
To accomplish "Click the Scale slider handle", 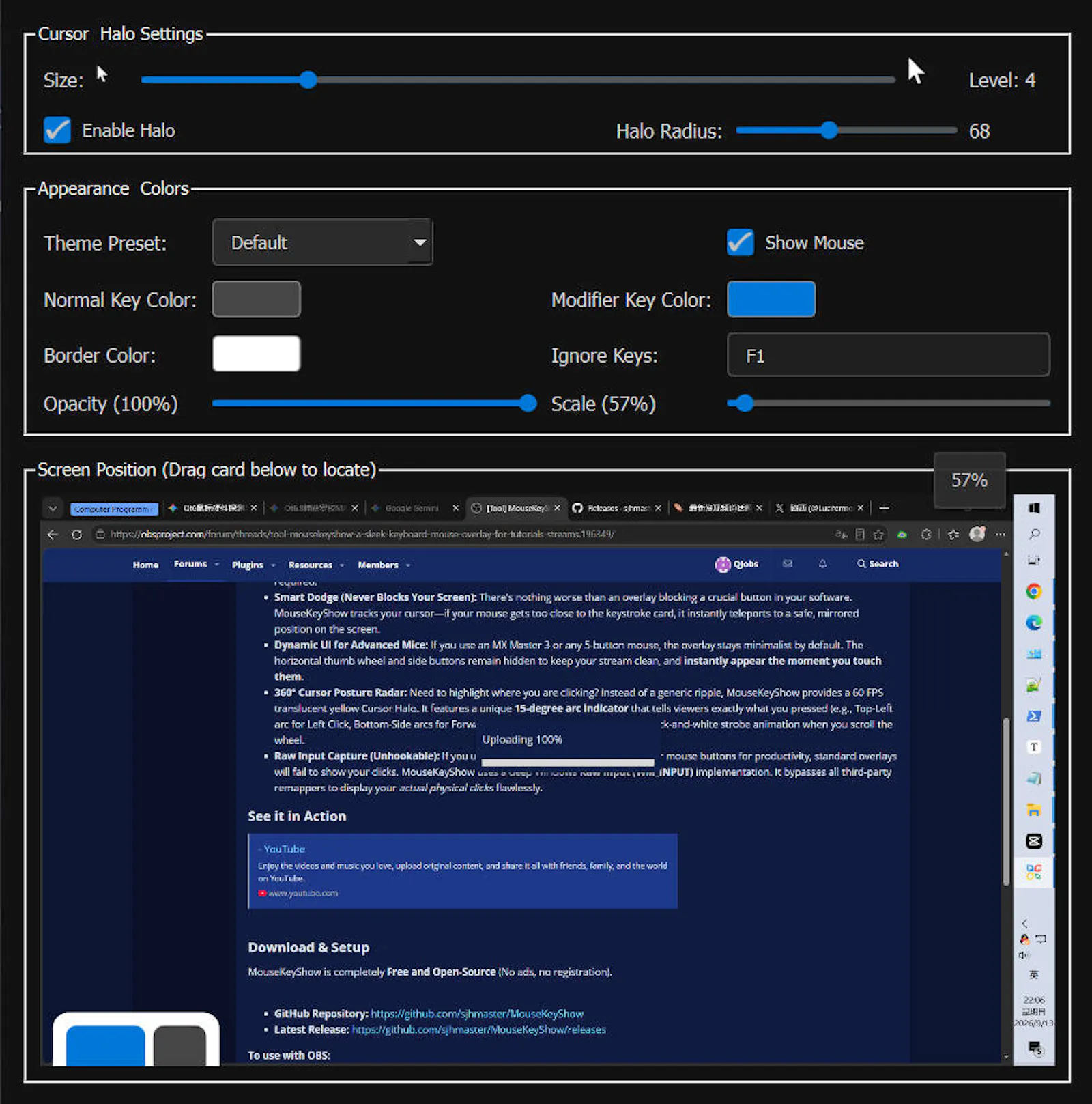I will 745,404.
